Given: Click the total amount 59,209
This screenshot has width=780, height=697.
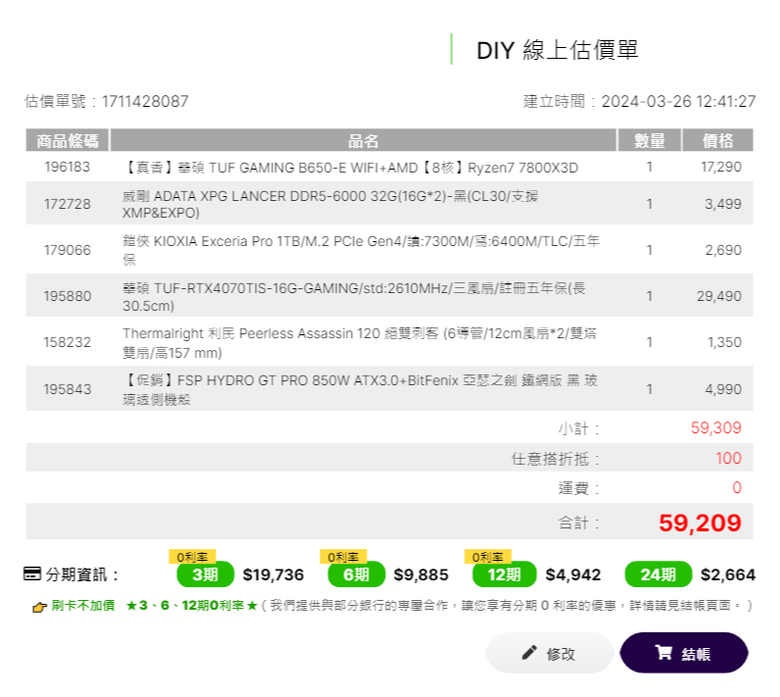Looking at the screenshot, I should tap(700, 522).
